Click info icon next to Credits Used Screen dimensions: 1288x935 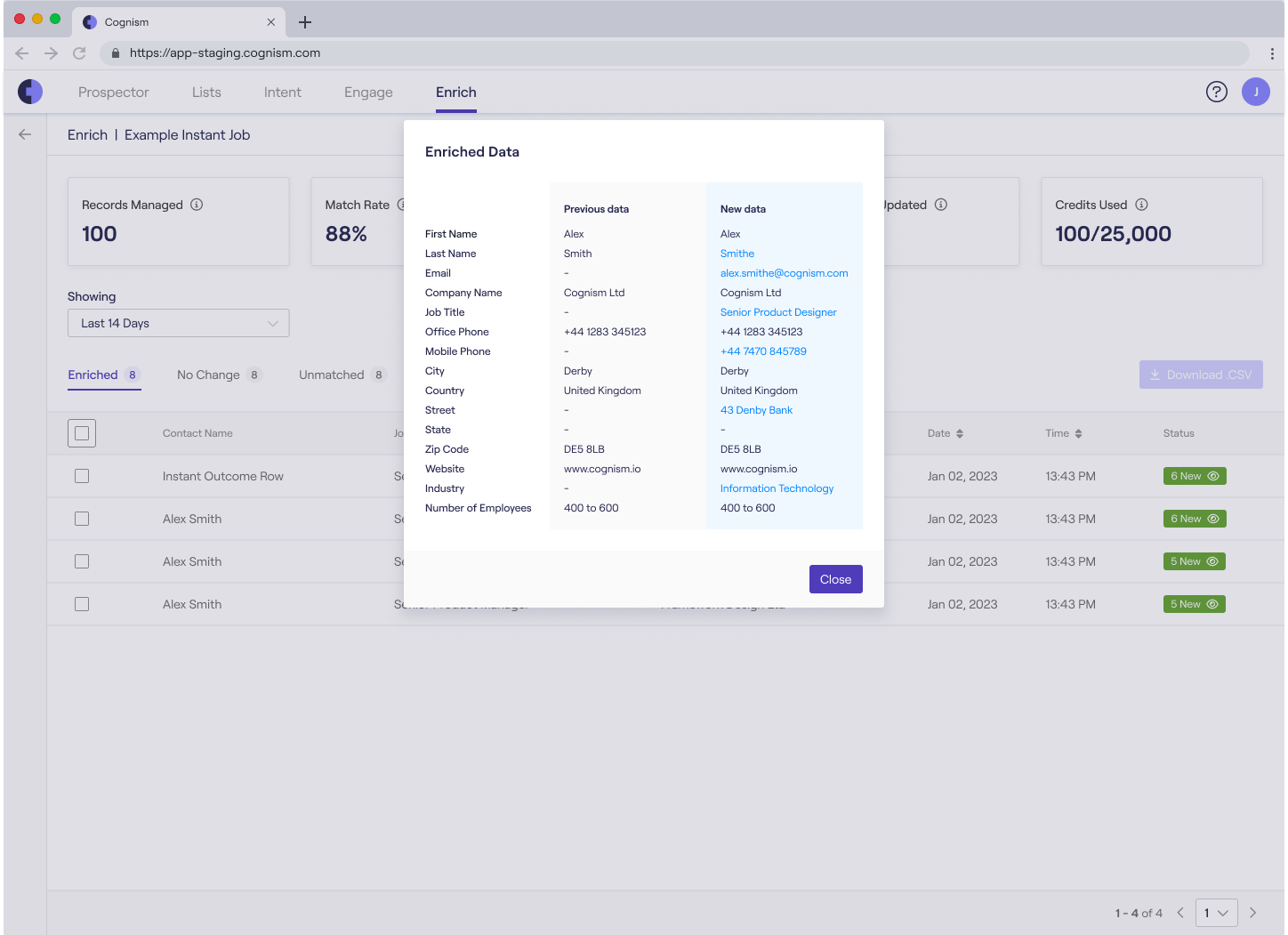point(1141,205)
